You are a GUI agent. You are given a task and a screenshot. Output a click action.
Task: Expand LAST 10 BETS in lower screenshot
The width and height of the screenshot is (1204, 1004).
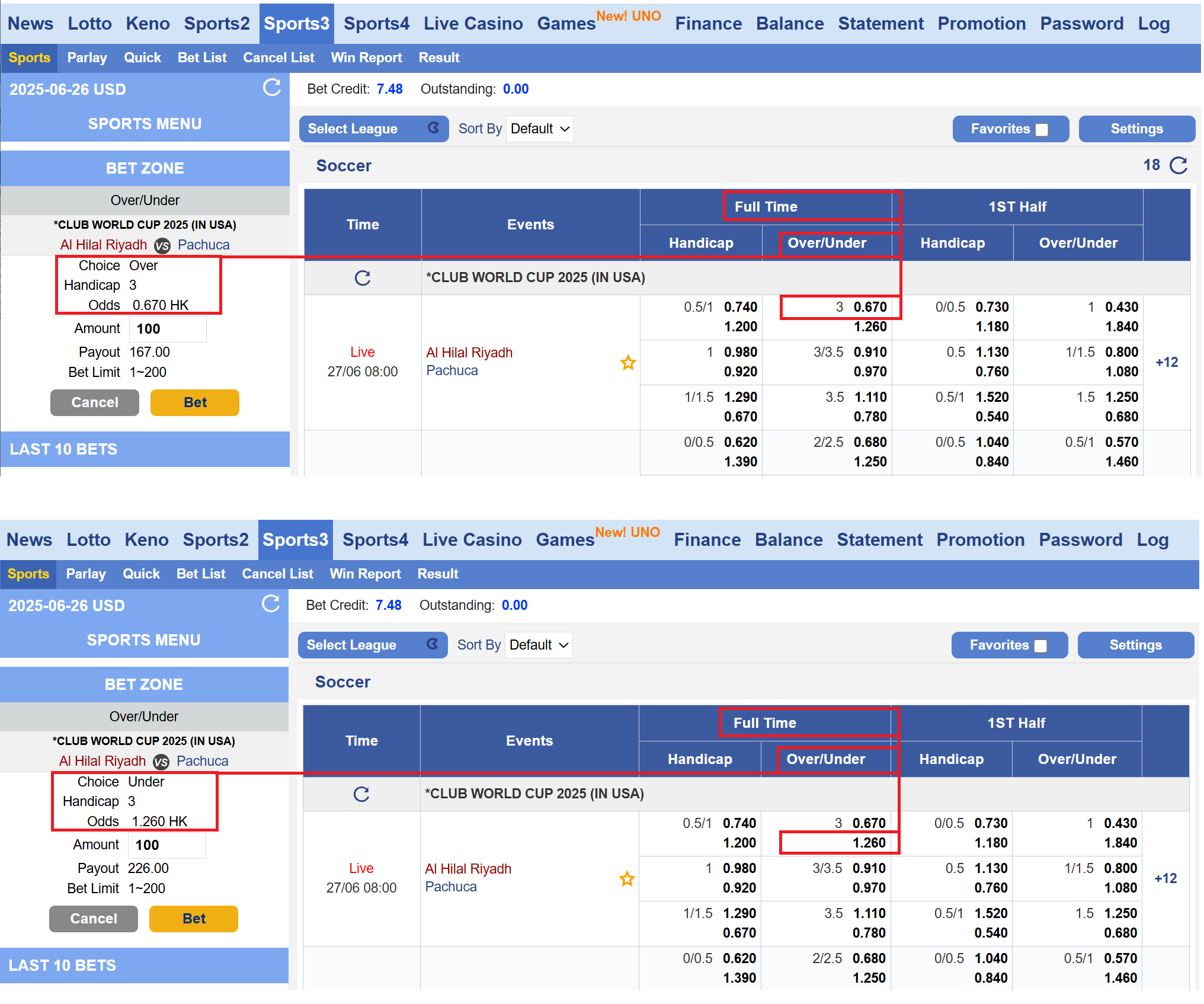144,965
